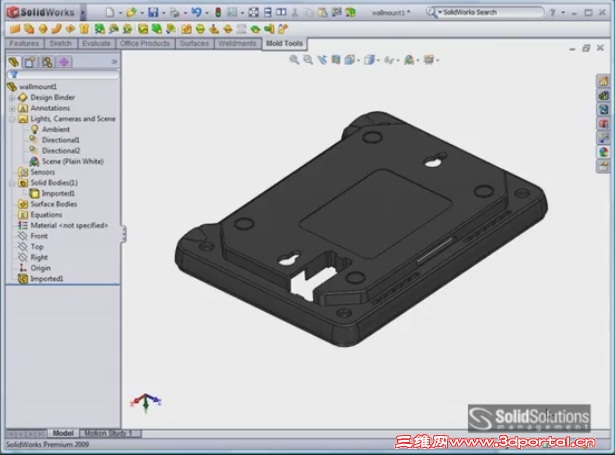The image size is (615, 455).
Task: Click the Tooling Split icon at toolbar end
Action: coord(283,29)
